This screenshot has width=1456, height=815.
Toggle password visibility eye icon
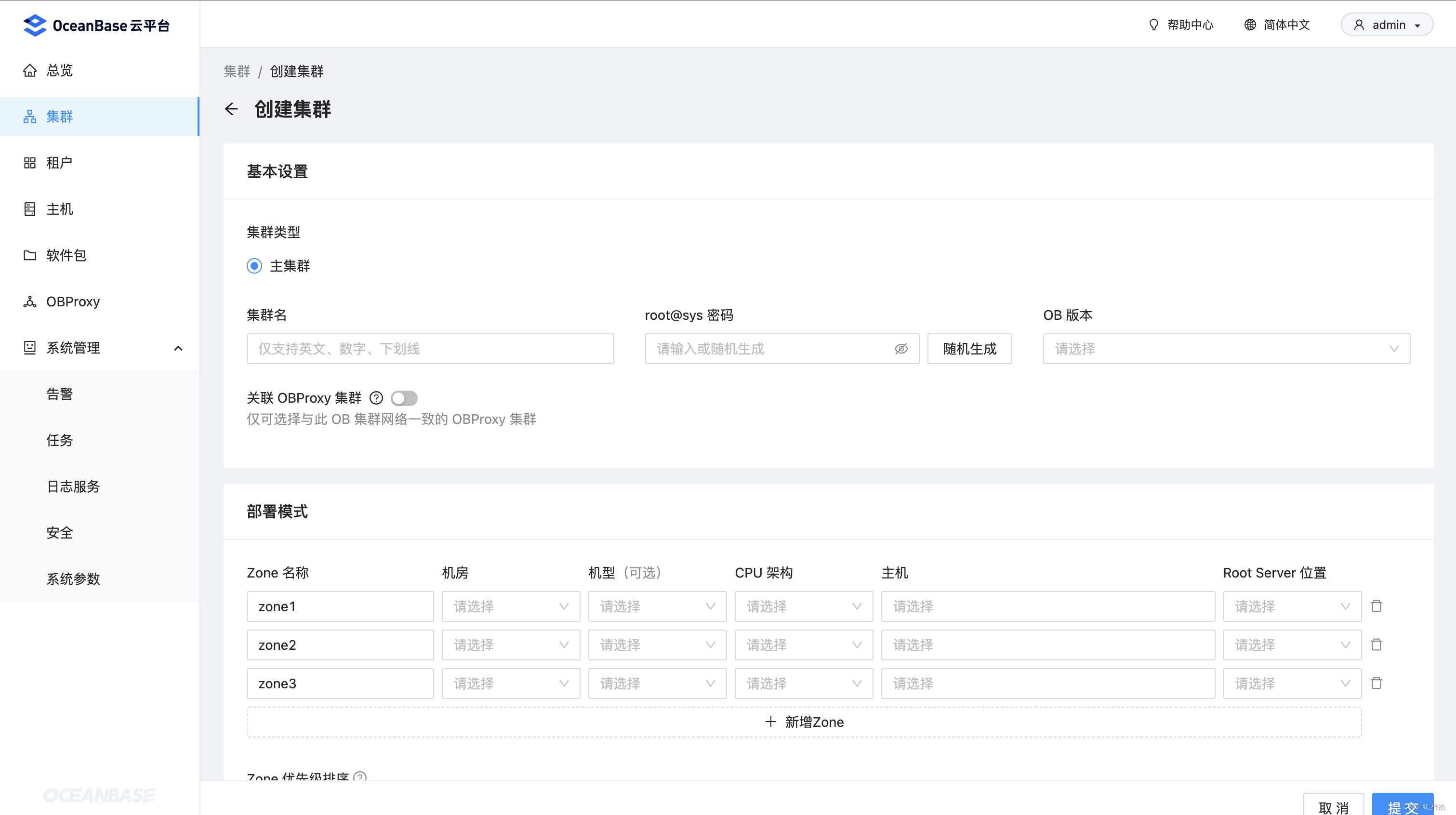pos(901,349)
